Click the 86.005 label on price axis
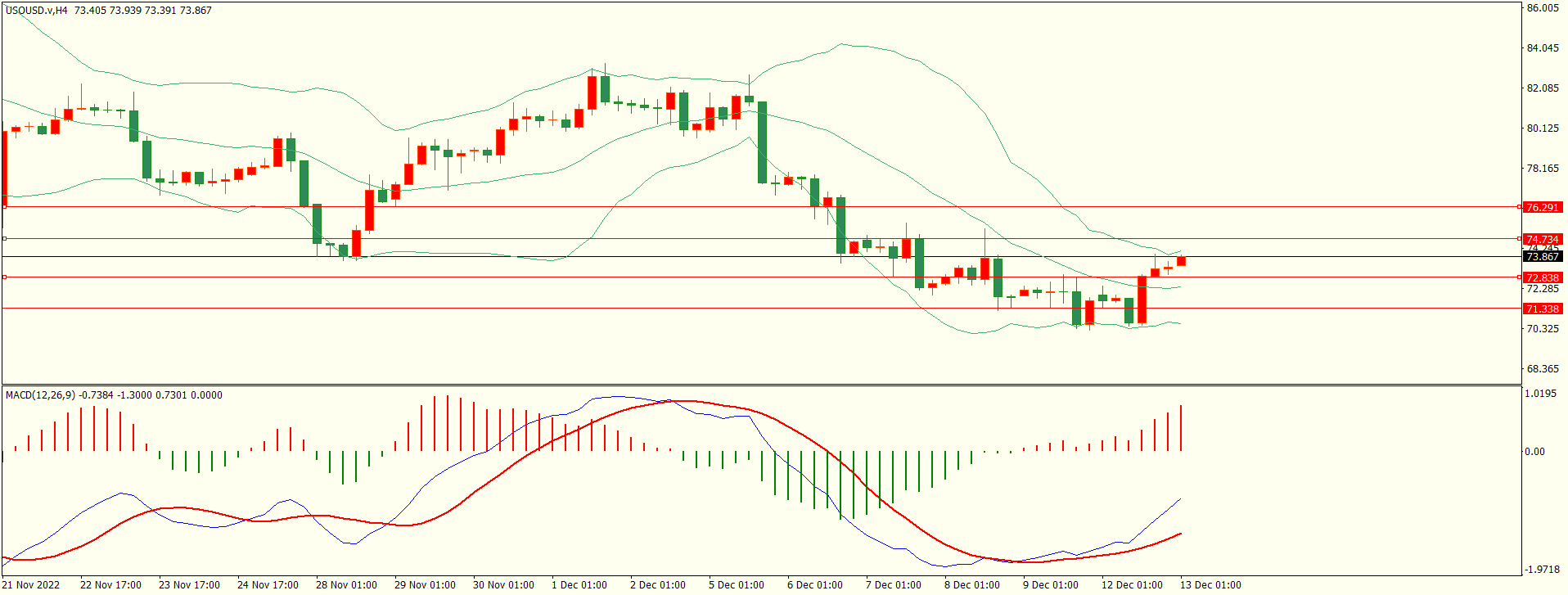 click(x=1543, y=8)
